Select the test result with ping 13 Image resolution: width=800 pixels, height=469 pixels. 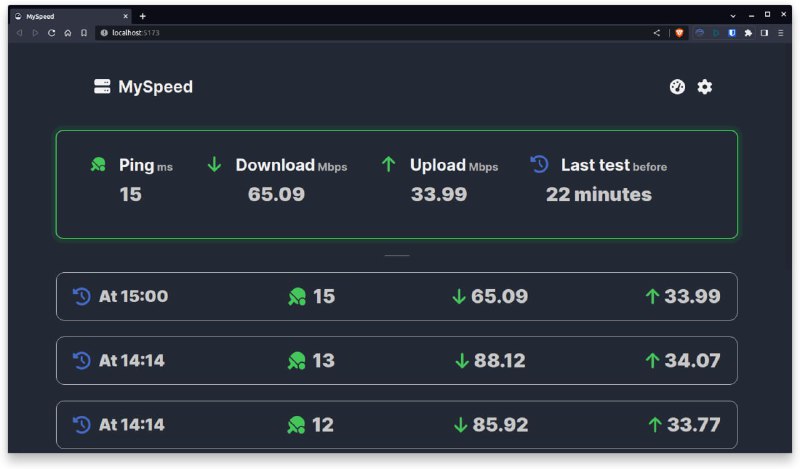[x=396, y=360]
